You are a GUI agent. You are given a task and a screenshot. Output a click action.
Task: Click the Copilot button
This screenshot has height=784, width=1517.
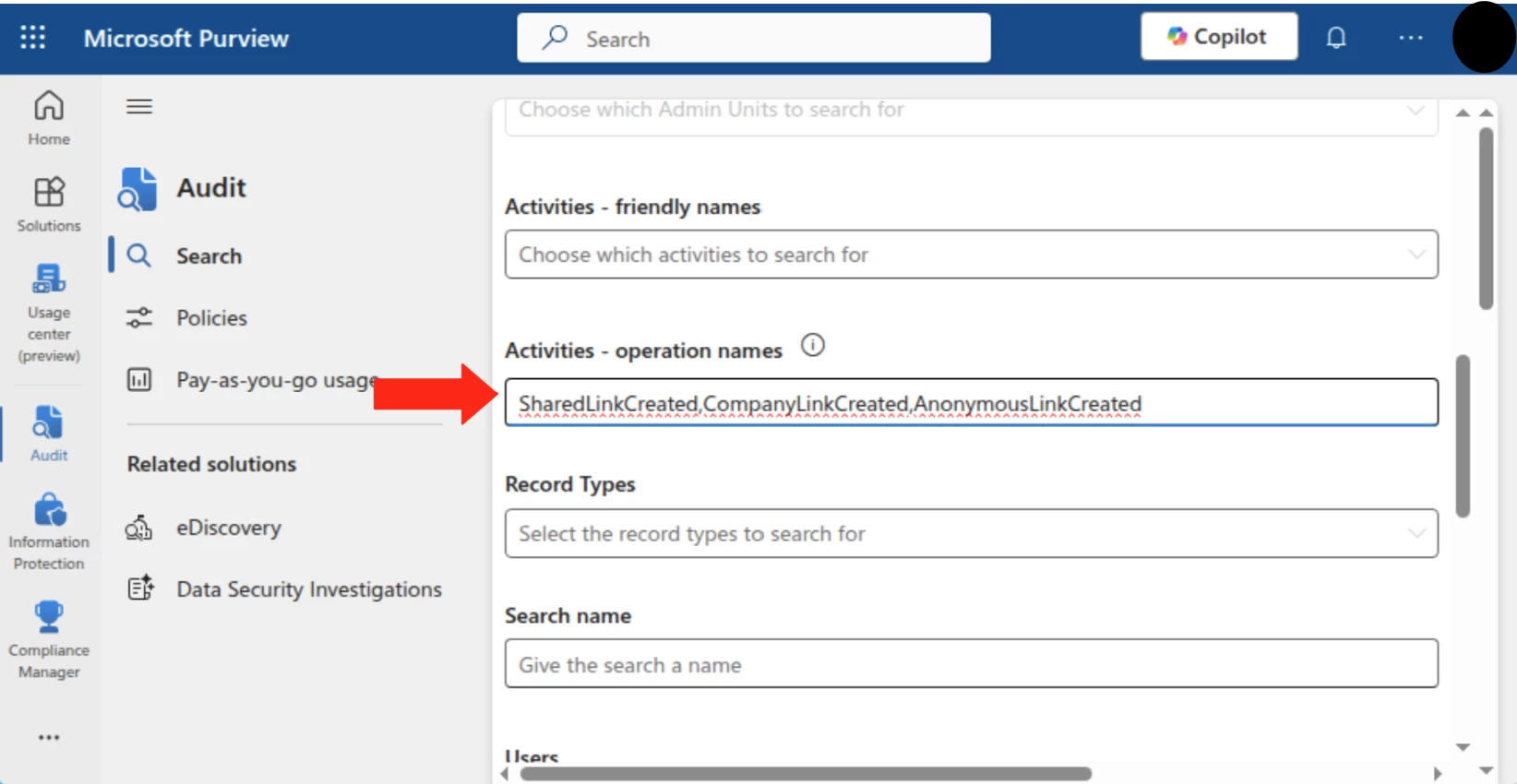(x=1219, y=37)
